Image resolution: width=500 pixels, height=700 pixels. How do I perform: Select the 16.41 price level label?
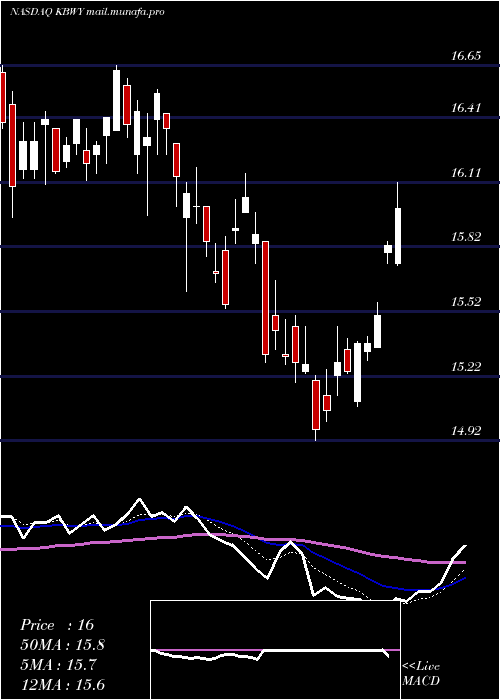tap(466, 107)
